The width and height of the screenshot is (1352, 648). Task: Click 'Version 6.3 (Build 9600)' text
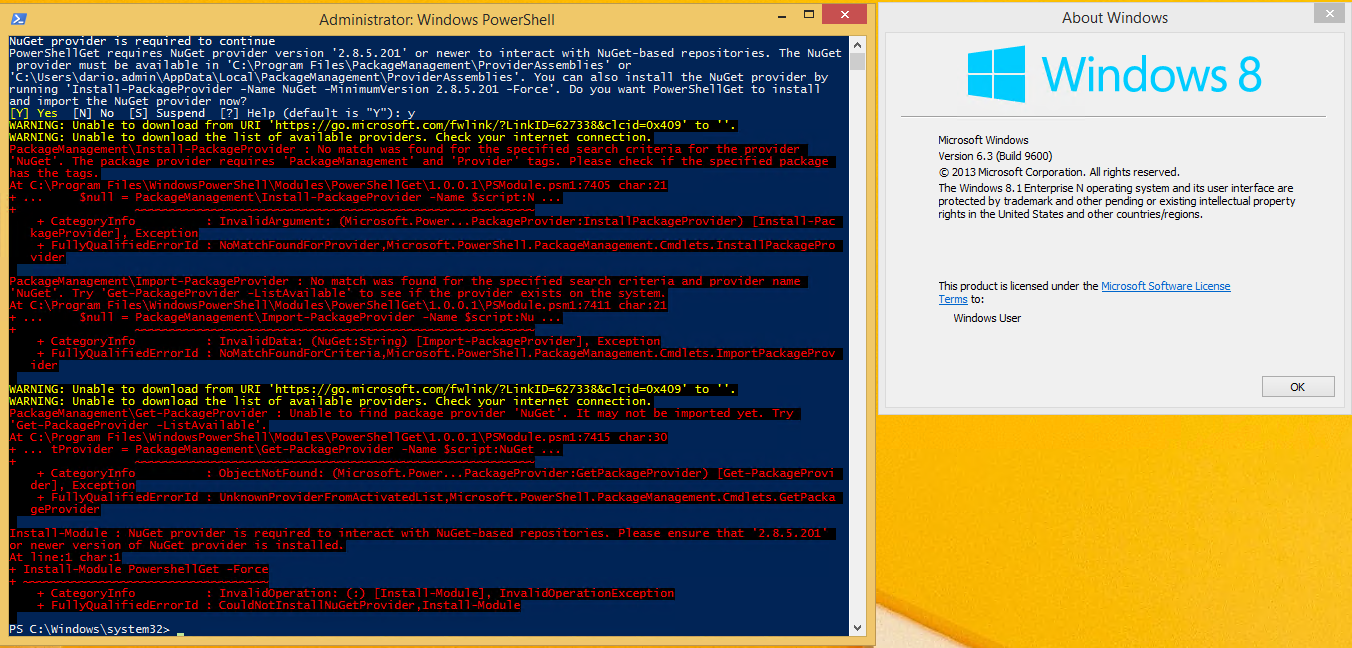pos(995,156)
